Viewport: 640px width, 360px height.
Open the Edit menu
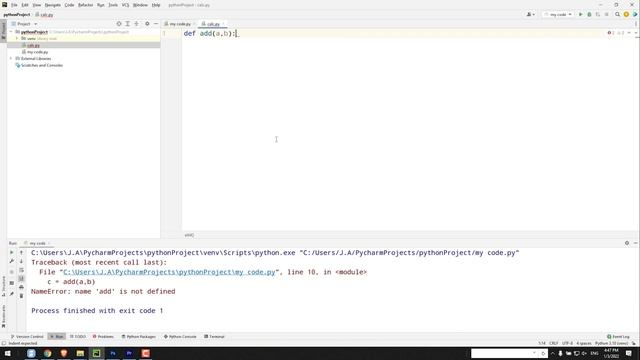click(25, 5)
